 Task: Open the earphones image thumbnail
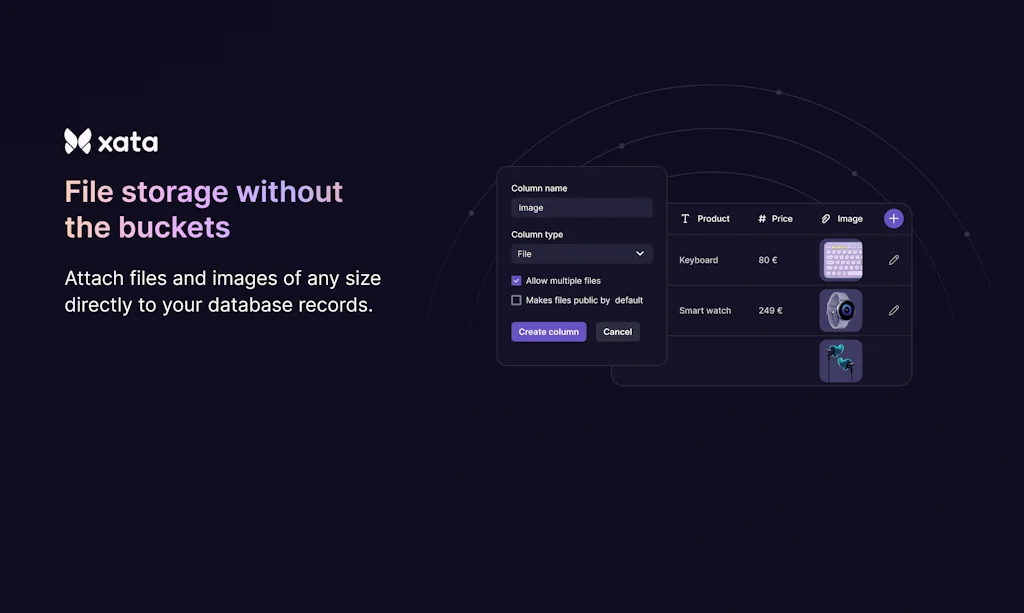(x=841, y=361)
